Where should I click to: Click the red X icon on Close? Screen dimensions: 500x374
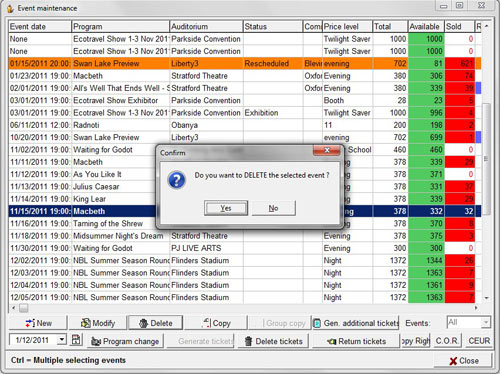(453, 361)
